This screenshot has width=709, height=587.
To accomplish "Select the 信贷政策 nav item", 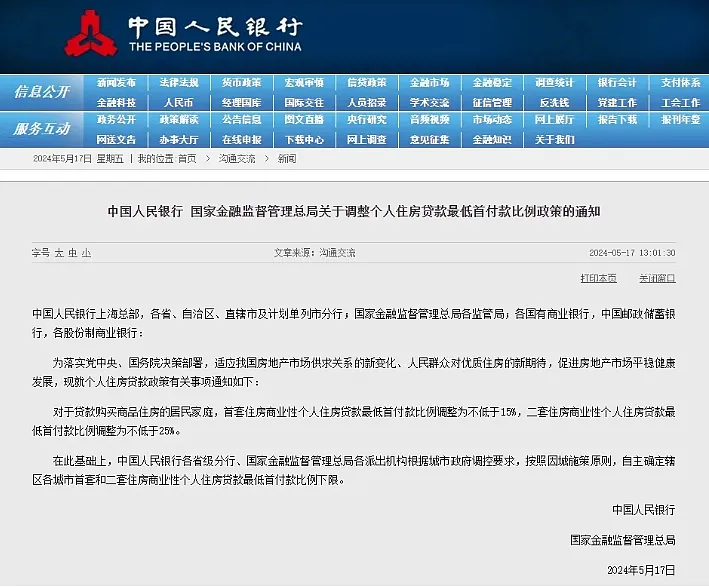I will point(367,83).
